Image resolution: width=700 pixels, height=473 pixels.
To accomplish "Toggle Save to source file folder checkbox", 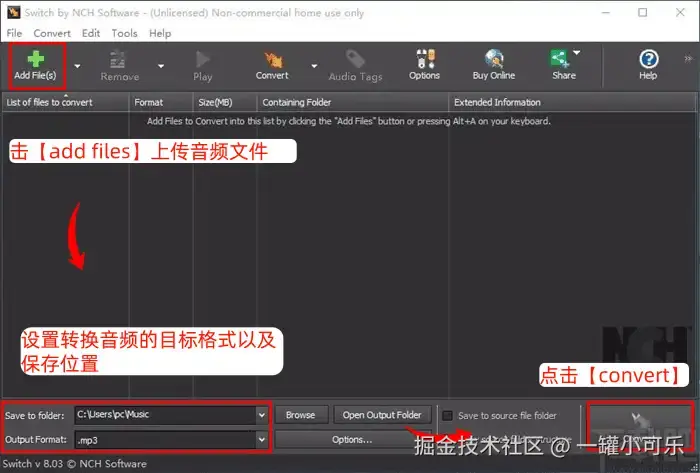I will [447, 416].
